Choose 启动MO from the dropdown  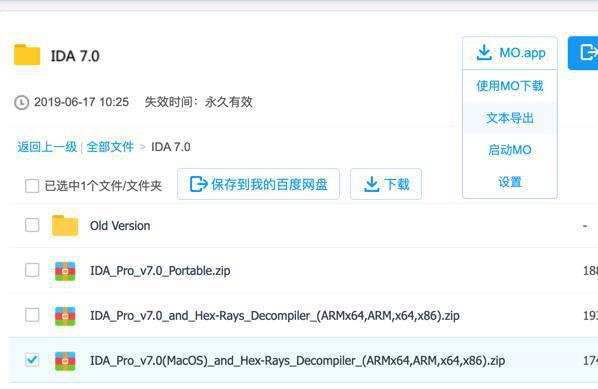pos(510,150)
